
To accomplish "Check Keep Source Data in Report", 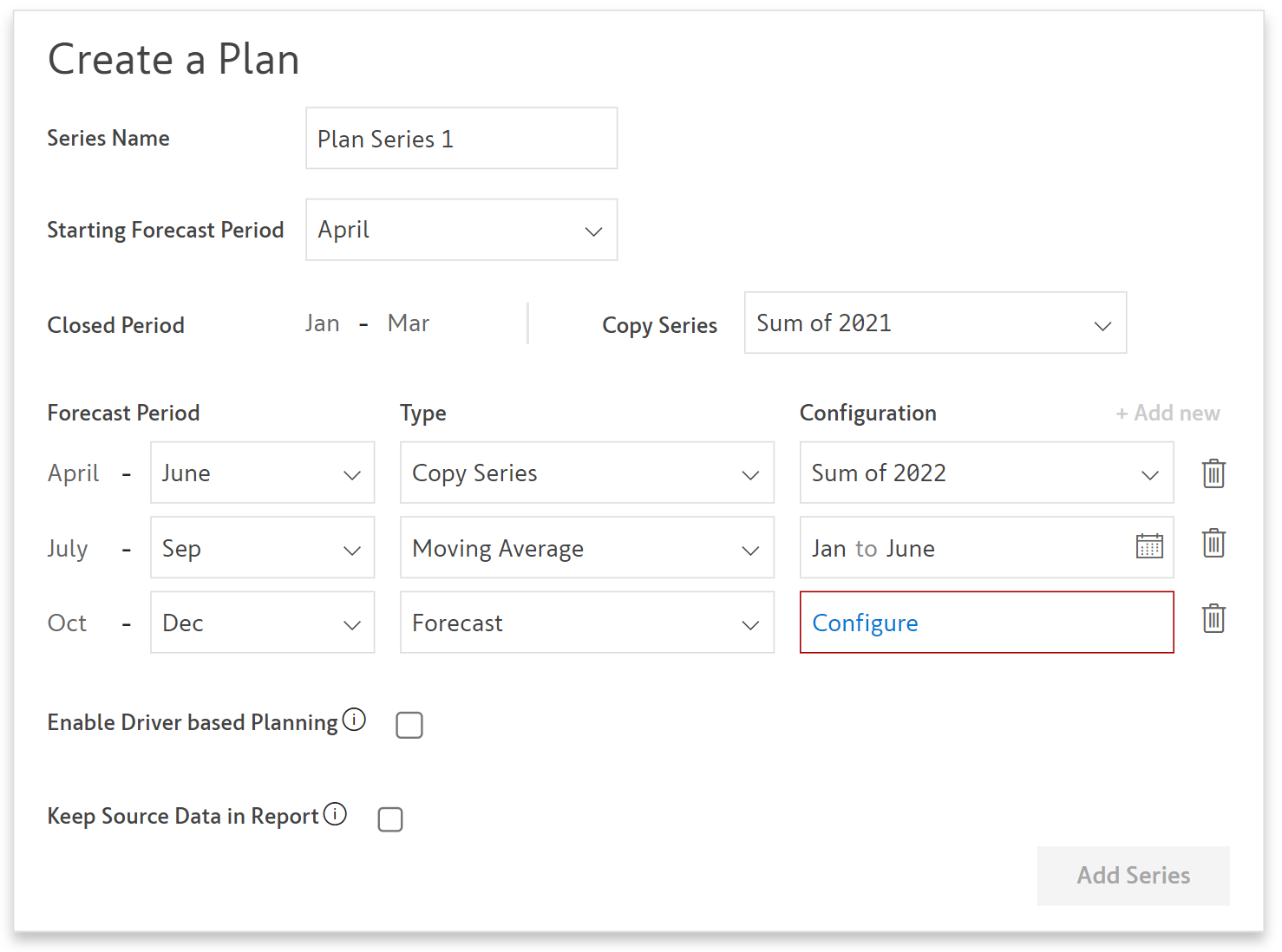I will pyautogui.click(x=390, y=819).
